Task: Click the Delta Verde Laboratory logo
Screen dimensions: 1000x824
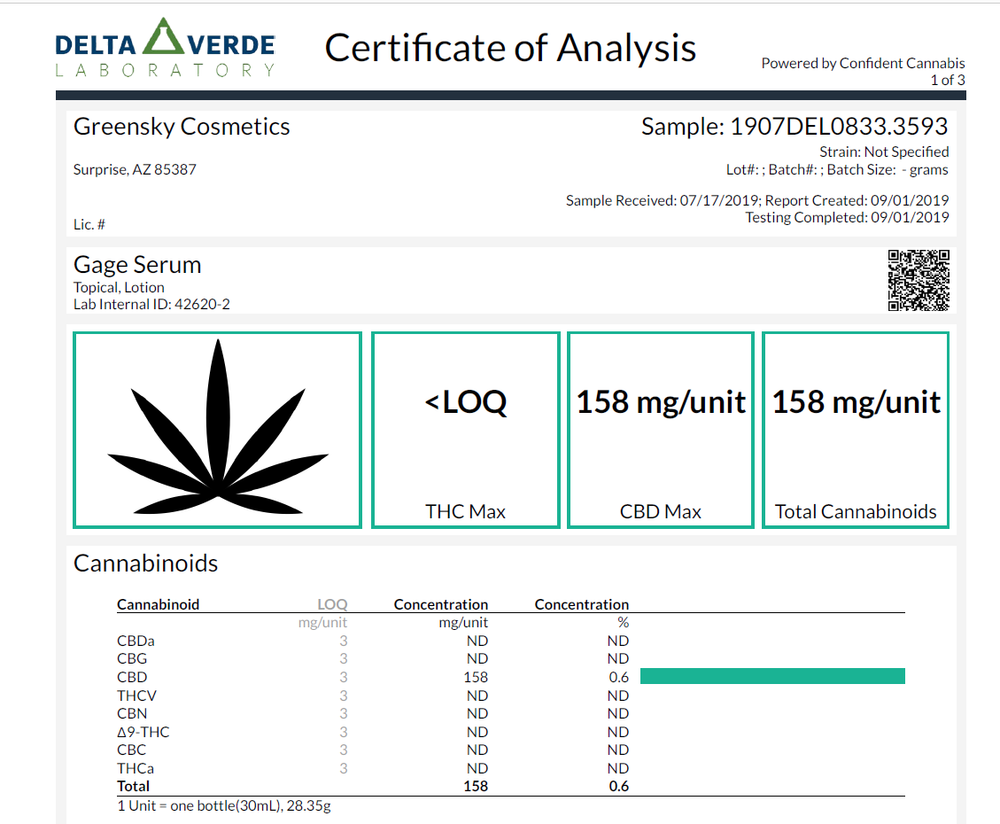Action: coord(165,47)
